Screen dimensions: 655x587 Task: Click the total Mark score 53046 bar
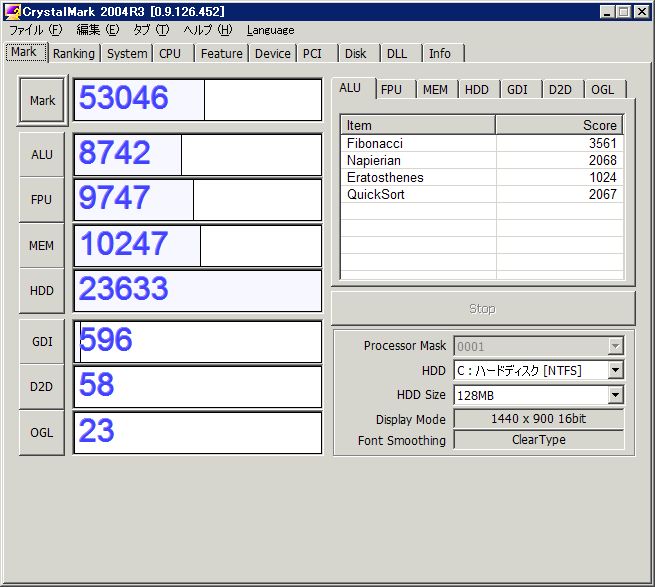(198, 100)
